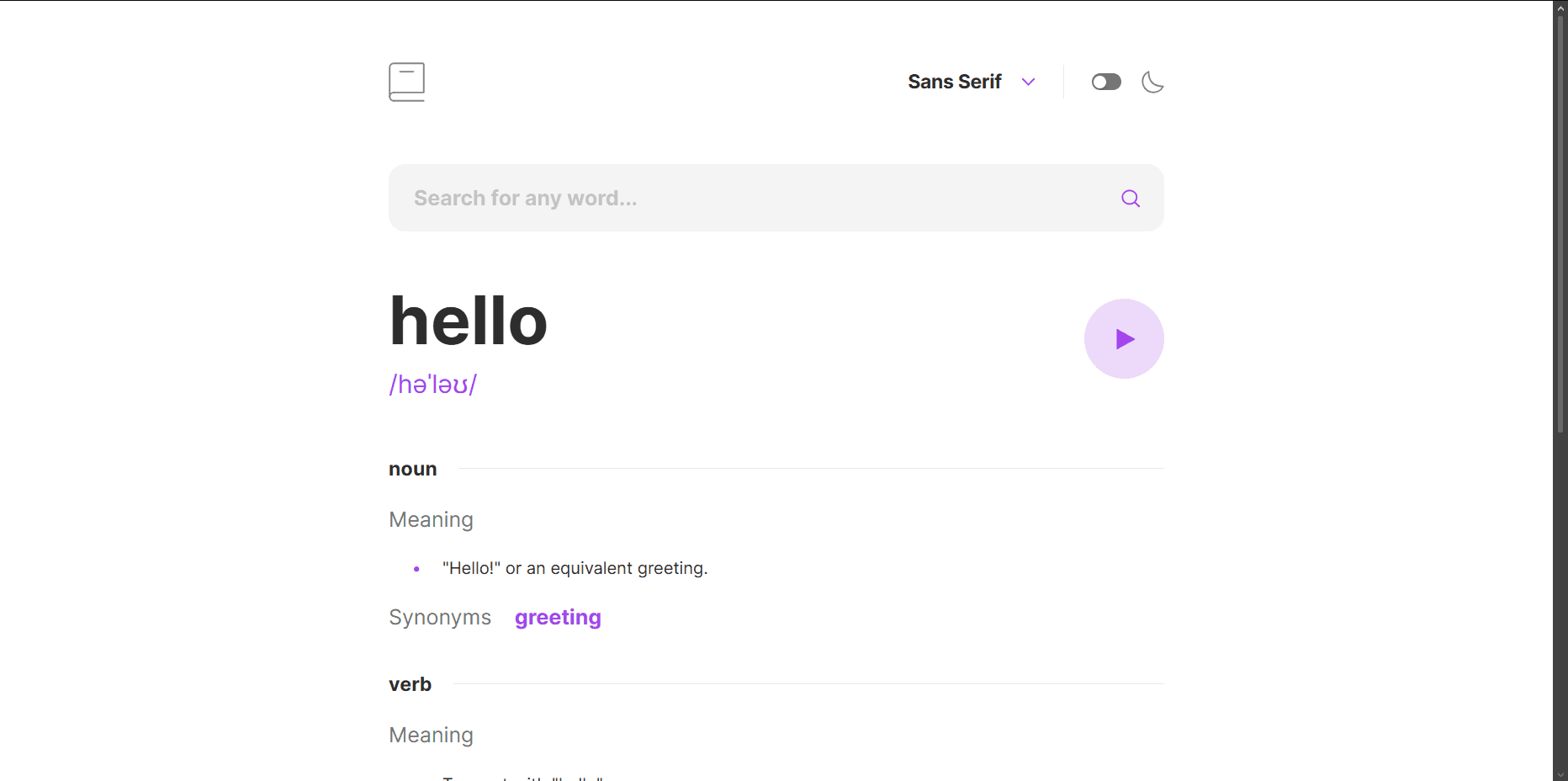1568x781 pixels.
Task: Click the noun definition about equivalent greeting
Action: click(x=575, y=569)
